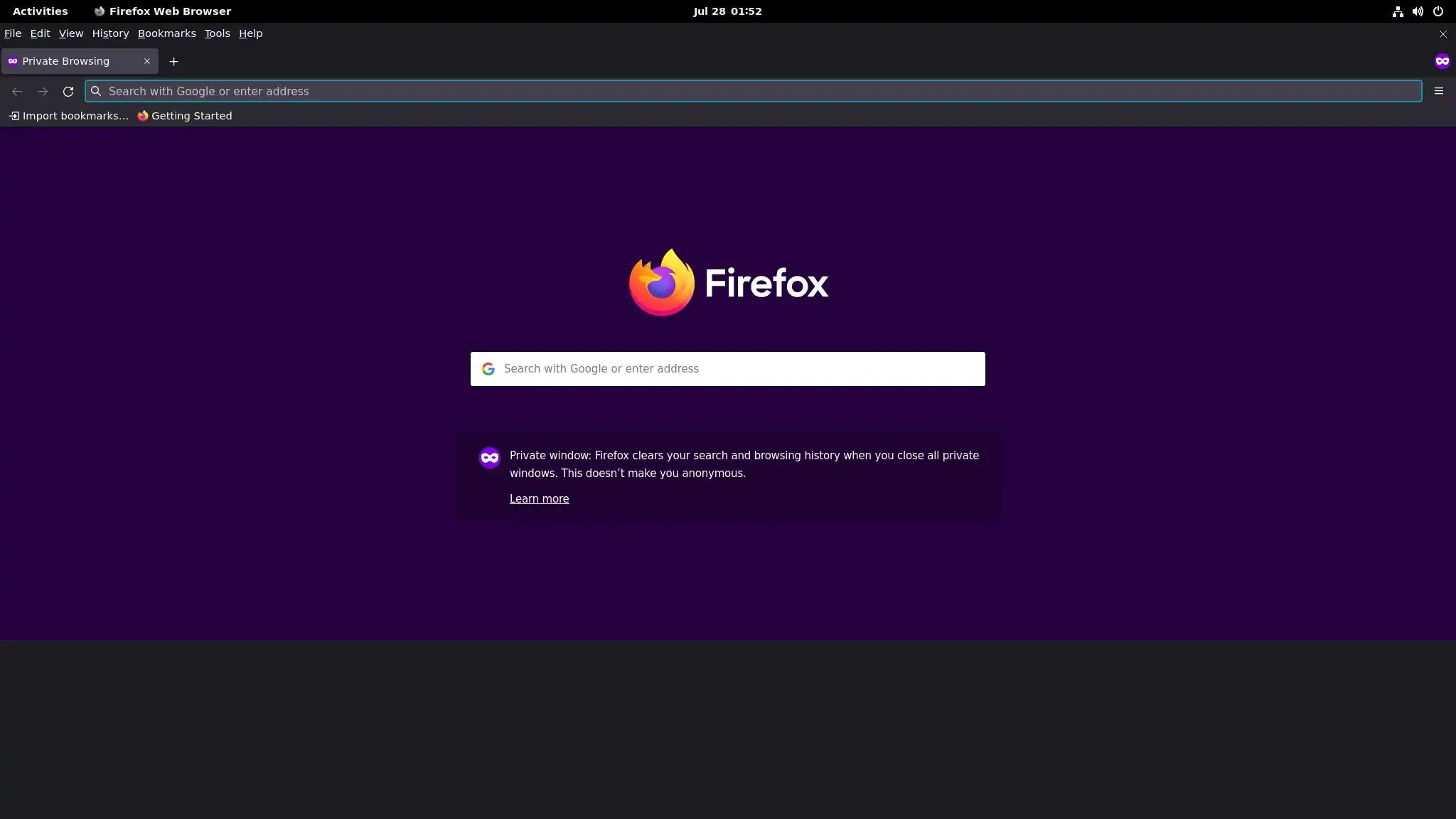Screen dimensions: 1456x819
Task: Click the forward navigation arrow
Action: (x=43, y=91)
